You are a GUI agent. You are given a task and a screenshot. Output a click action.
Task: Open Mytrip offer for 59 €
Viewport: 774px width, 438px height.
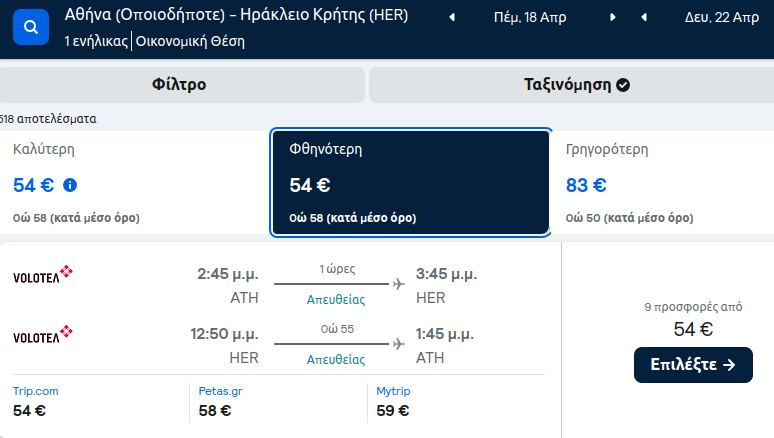(393, 401)
